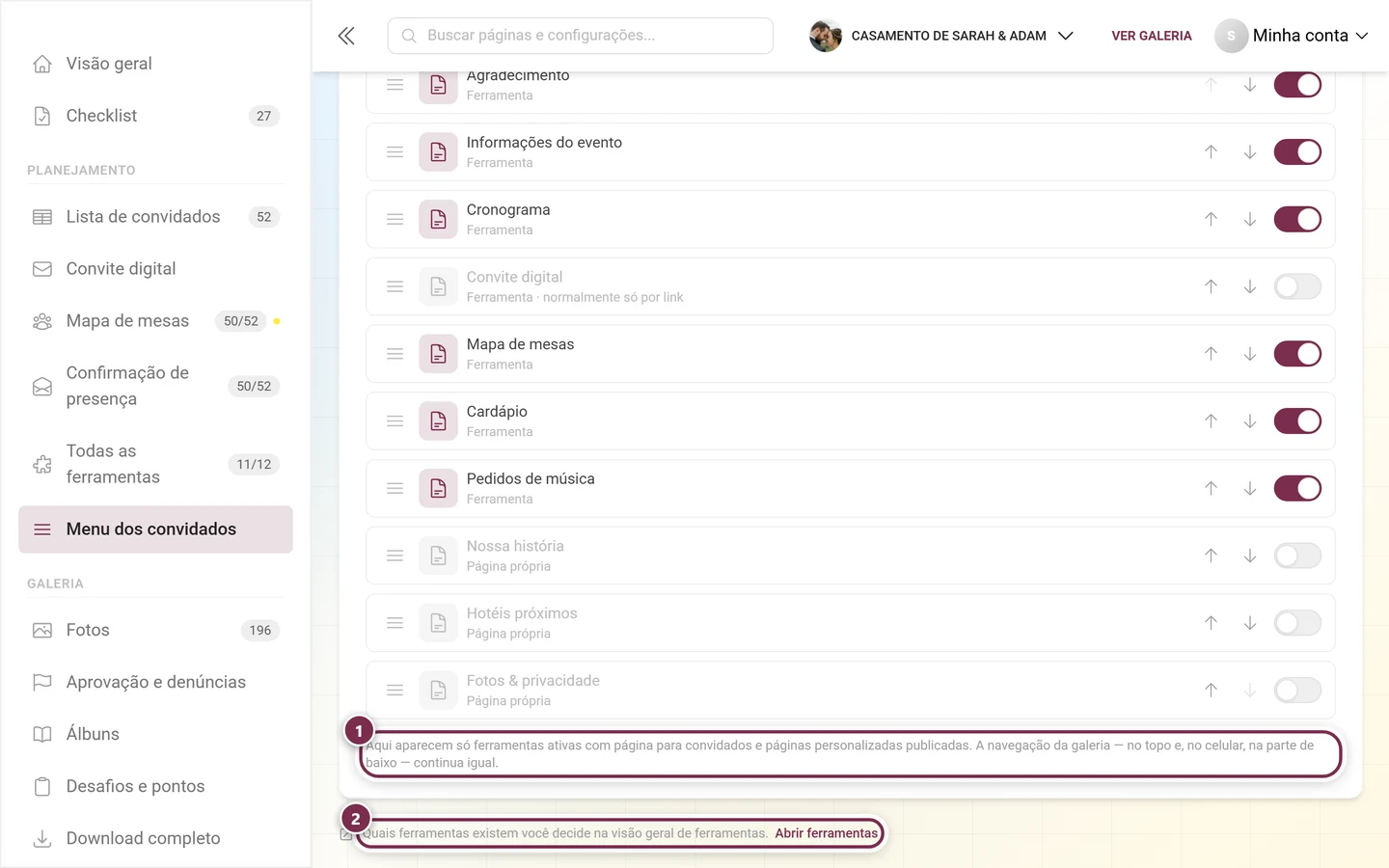
Task: Move Cronograma item up
Action: coord(1211,220)
